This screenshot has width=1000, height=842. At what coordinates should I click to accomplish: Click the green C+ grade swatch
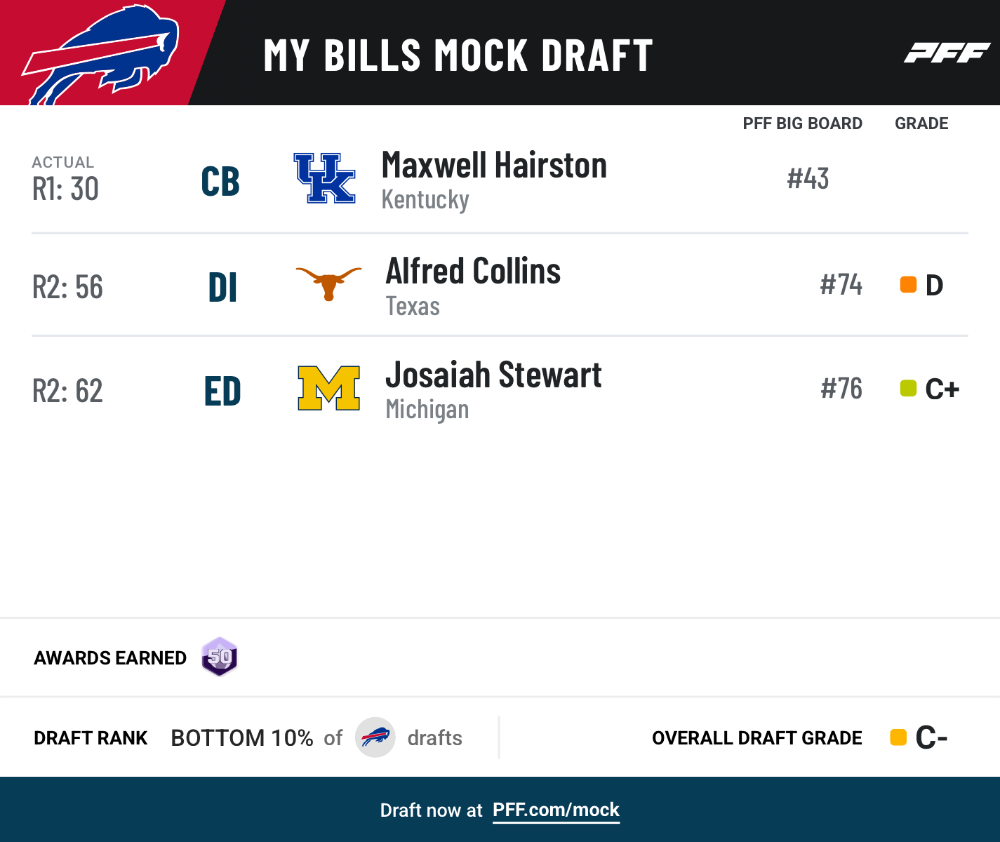(x=908, y=388)
